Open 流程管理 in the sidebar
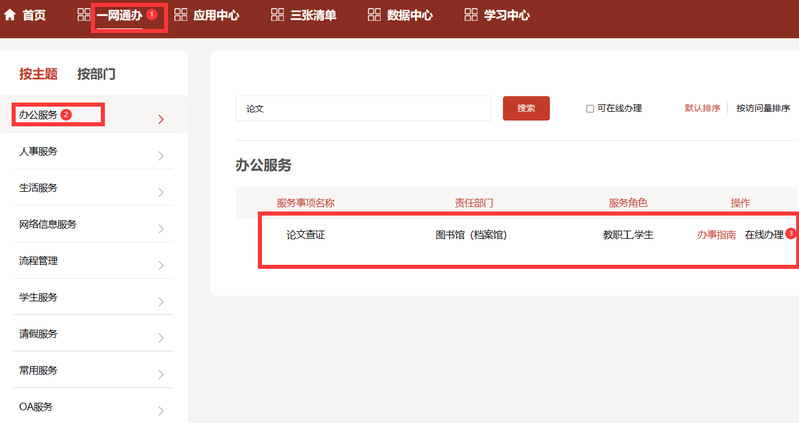The width and height of the screenshot is (799, 423). (x=39, y=261)
